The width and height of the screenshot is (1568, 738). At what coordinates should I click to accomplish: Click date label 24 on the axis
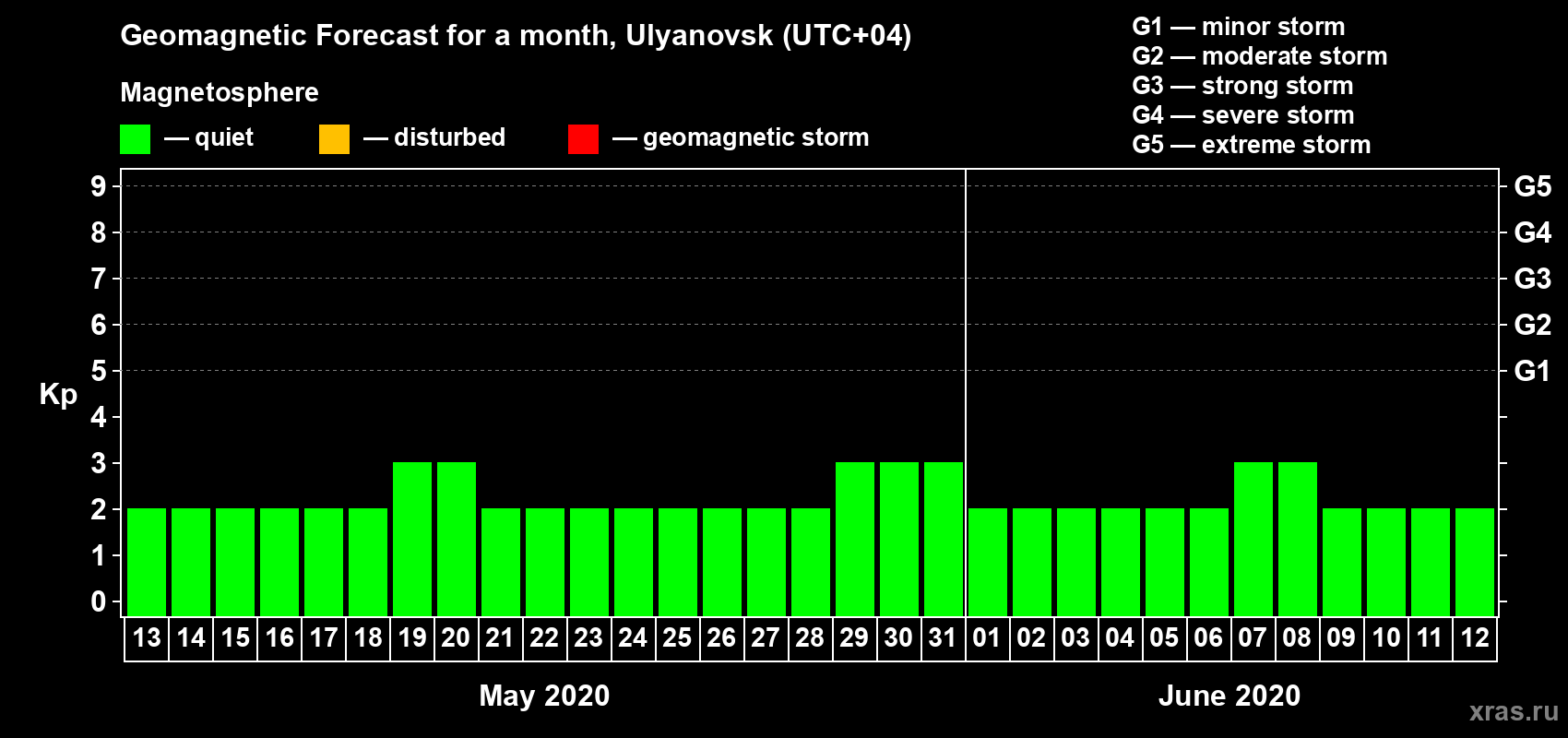634,638
